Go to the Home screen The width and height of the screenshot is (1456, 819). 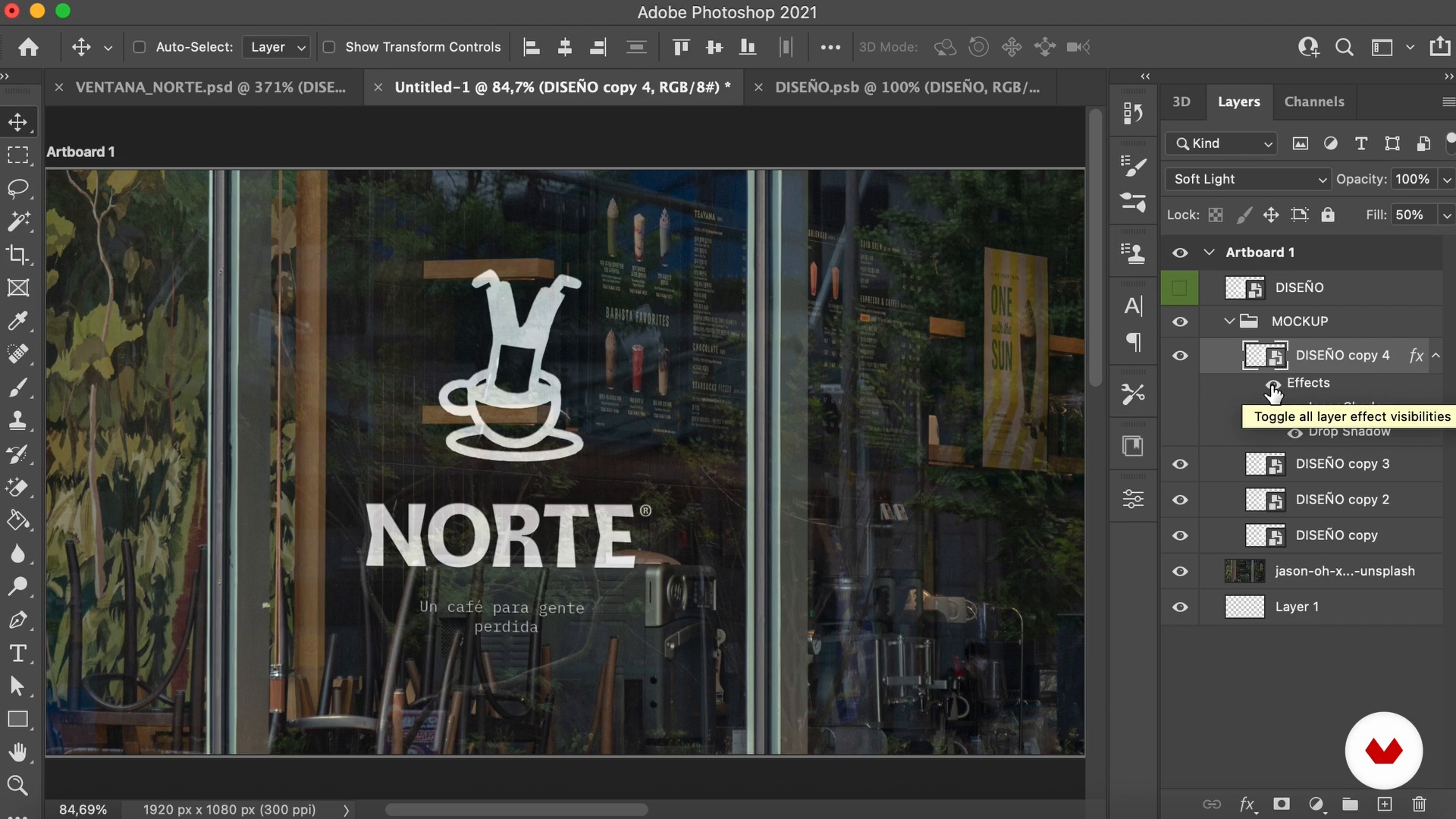coord(29,47)
